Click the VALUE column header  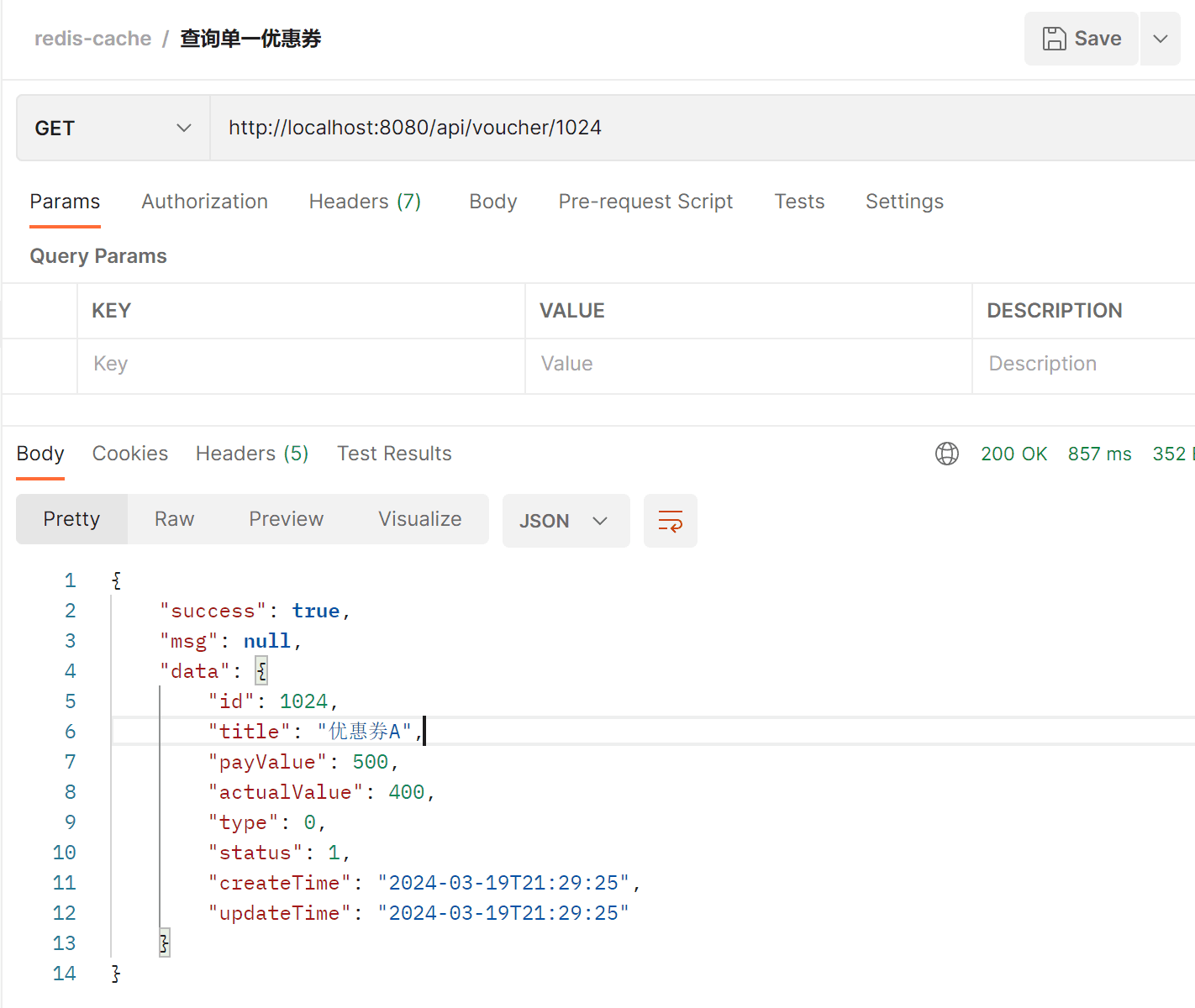pyautogui.click(x=571, y=311)
